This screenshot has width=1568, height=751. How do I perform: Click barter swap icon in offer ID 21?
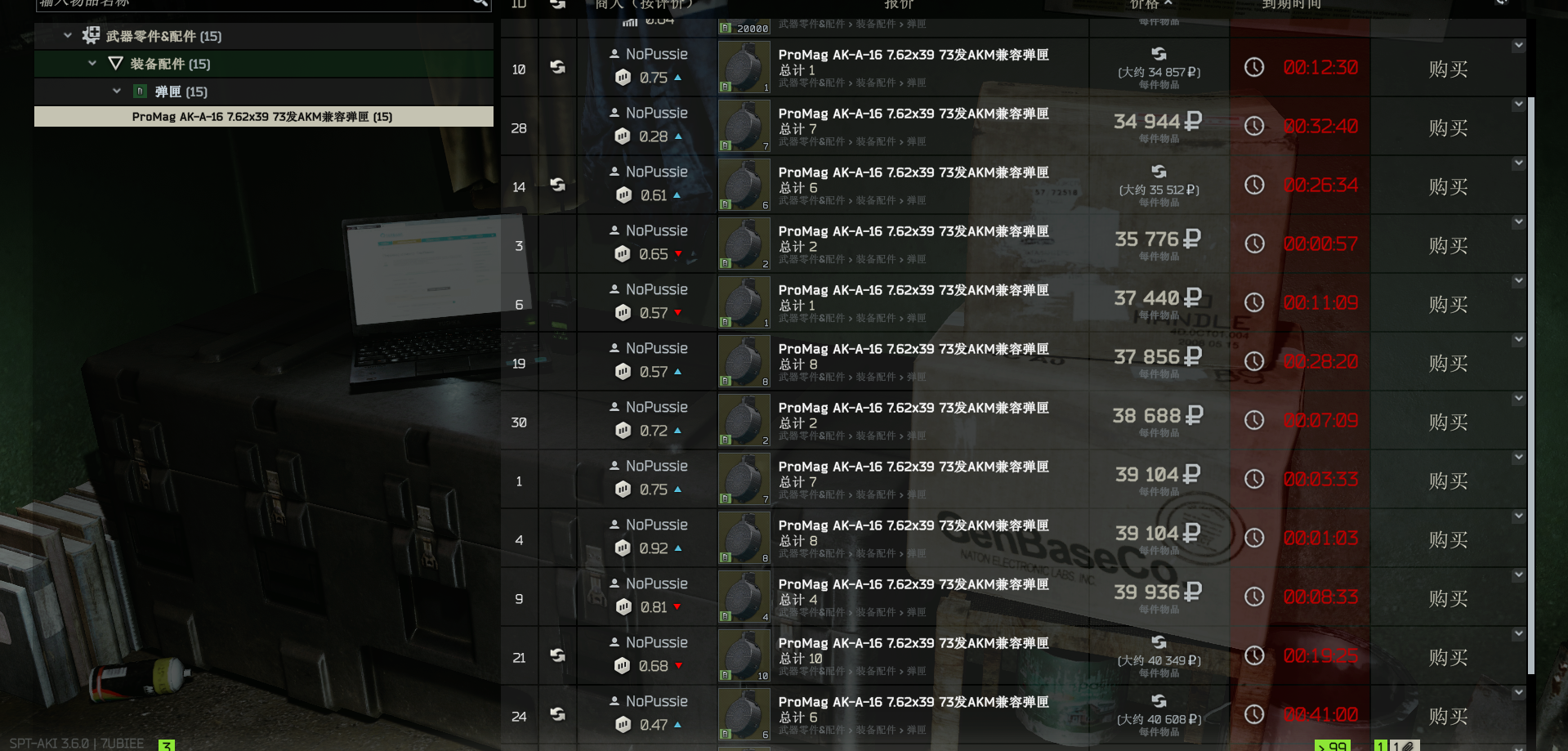click(x=557, y=655)
